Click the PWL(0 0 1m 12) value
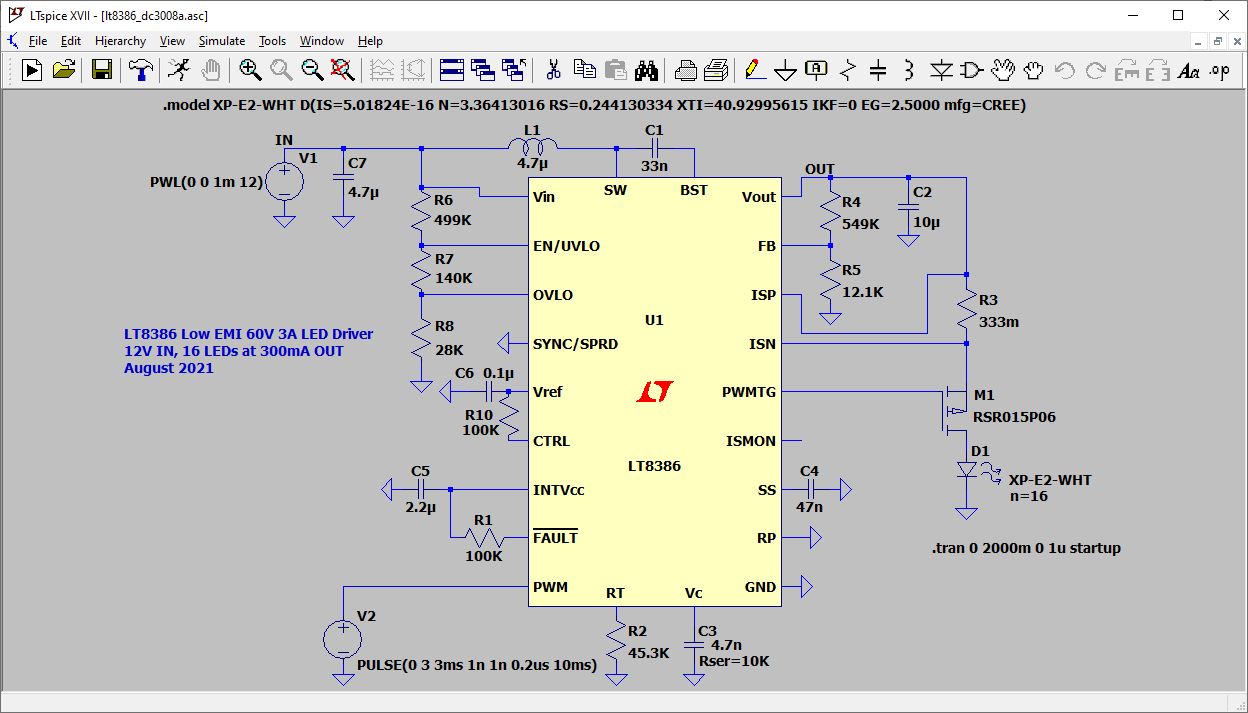The width and height of the screenshot is (1248, 713). [207, 183]
